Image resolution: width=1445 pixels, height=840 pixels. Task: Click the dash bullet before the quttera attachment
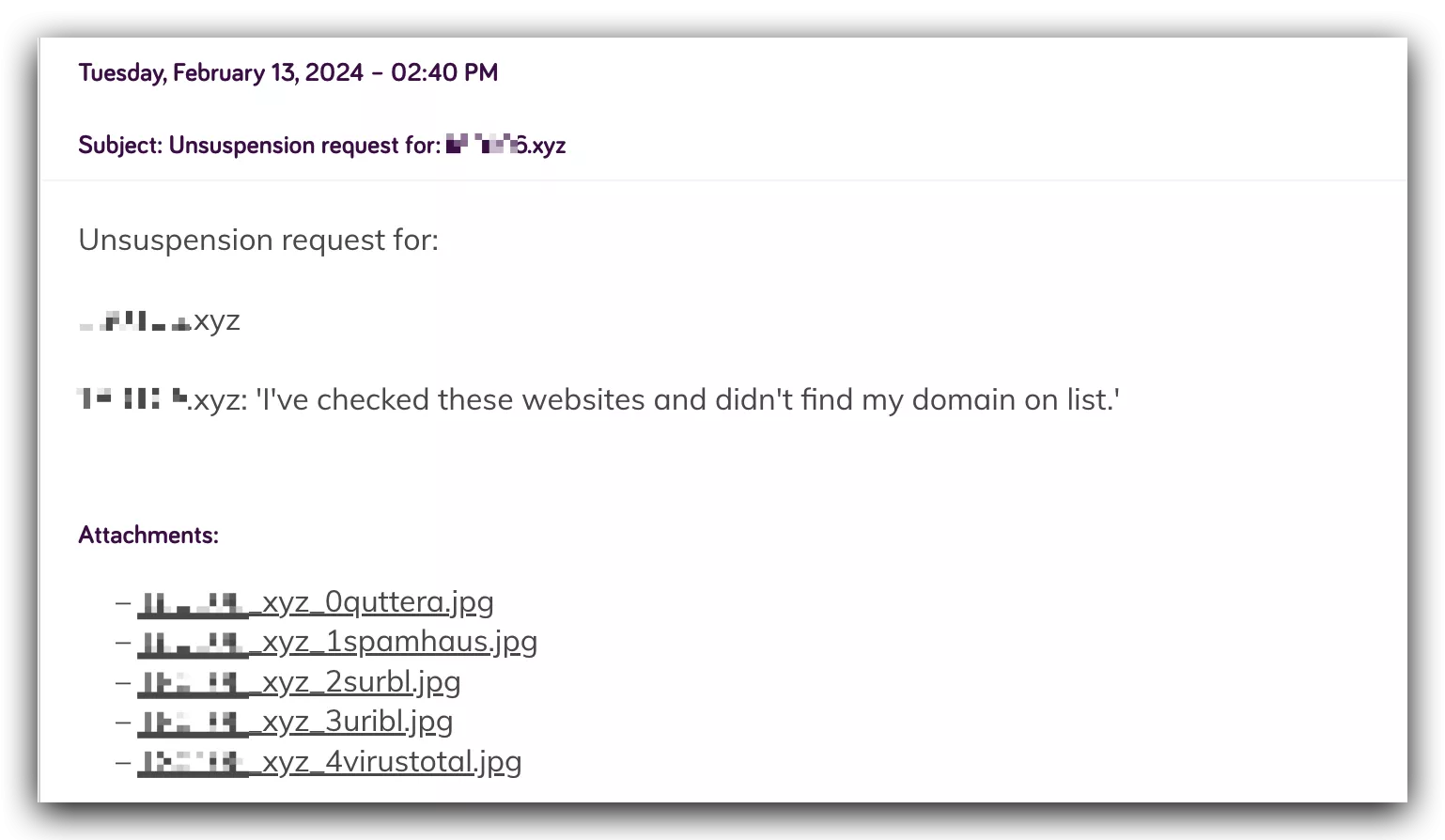[123, 602]
